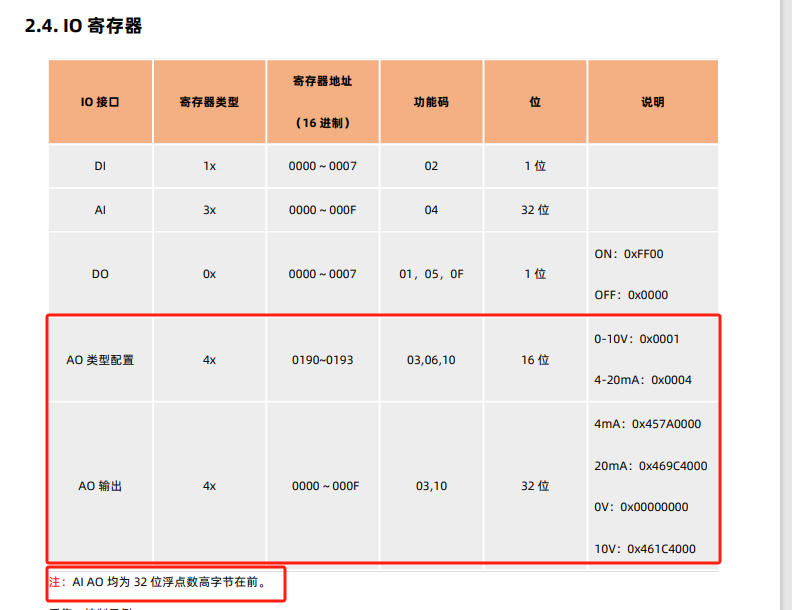Click the "OFF: 0x0000" description text

[630, 295]
